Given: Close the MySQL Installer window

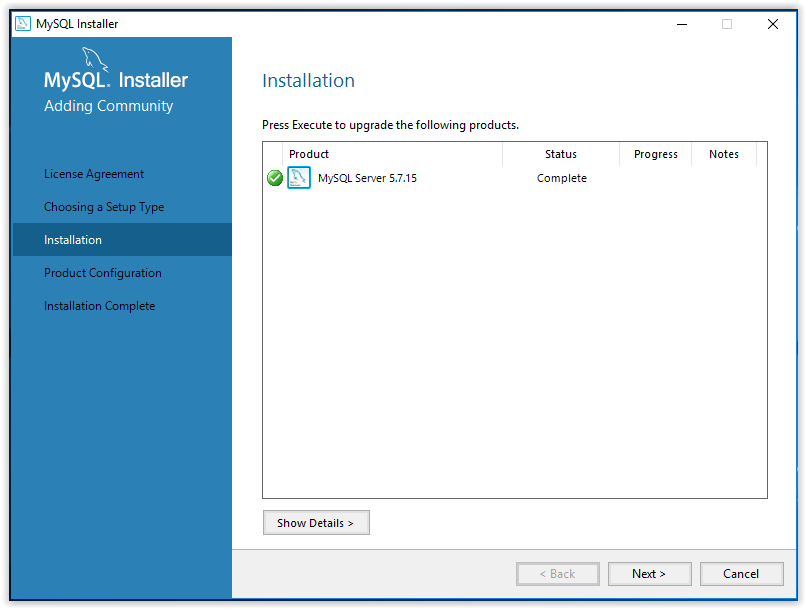Looking at the screenshot, I should point(773,24).
